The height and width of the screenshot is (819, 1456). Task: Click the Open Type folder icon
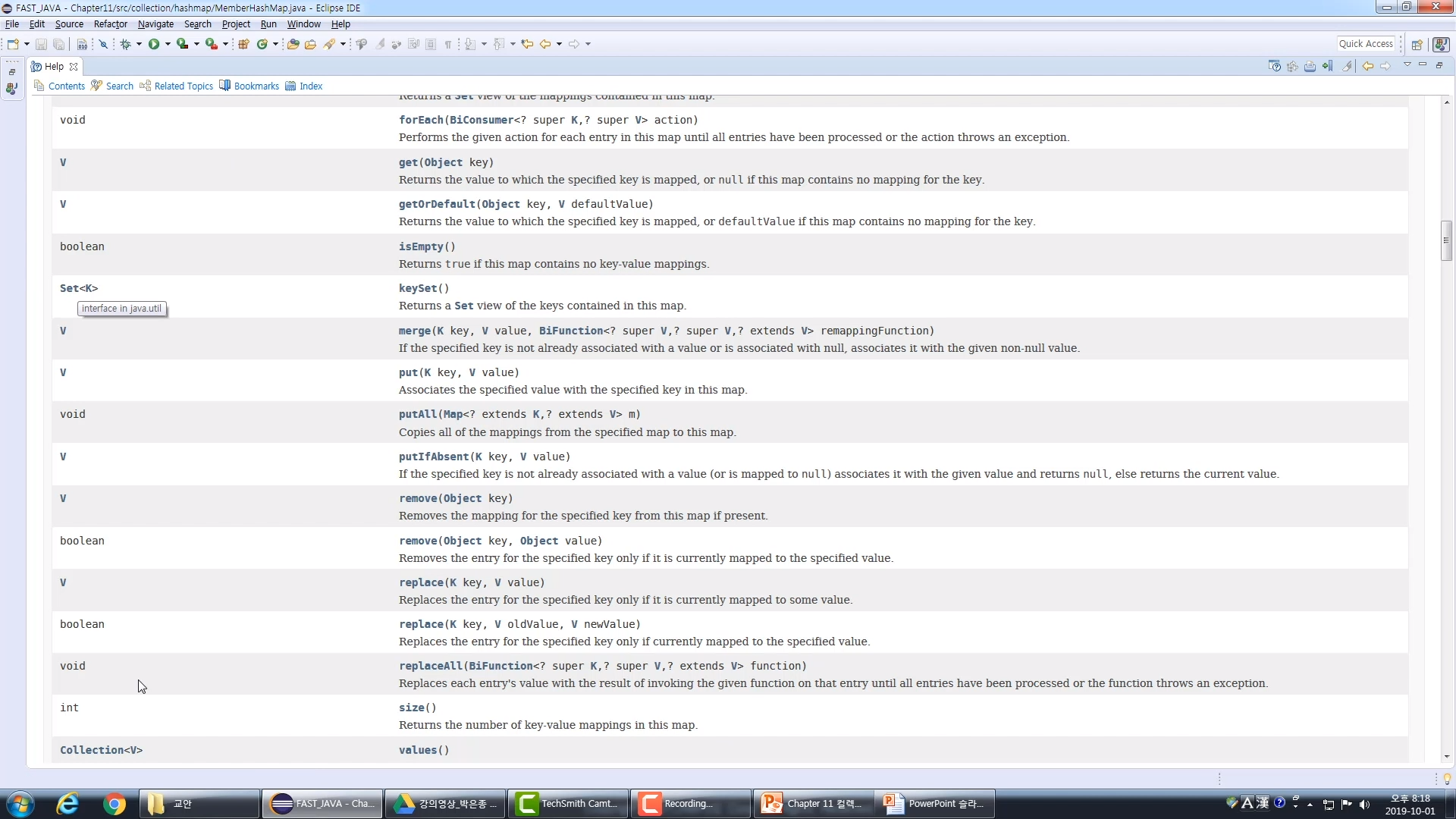(293, 44)
